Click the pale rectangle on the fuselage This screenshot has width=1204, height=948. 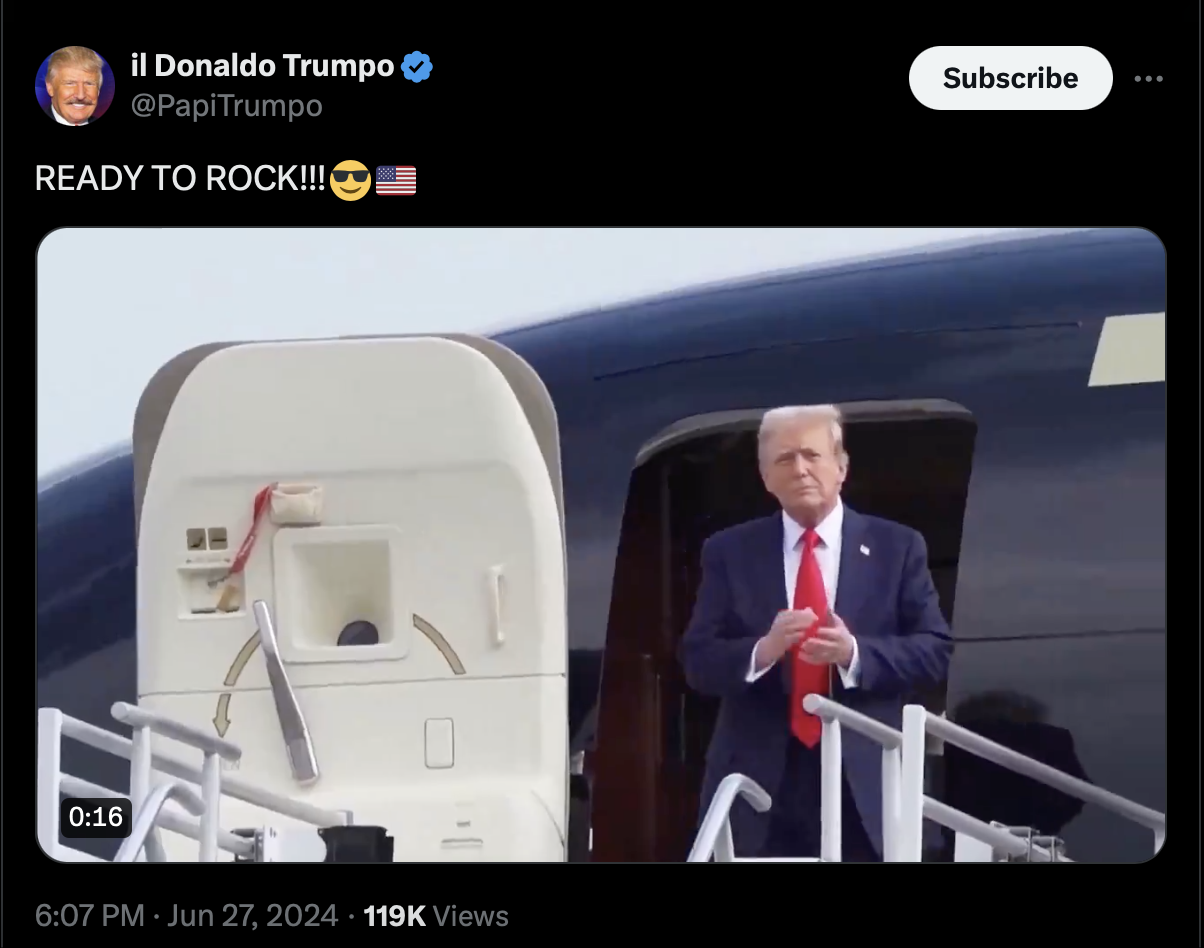pos(1127,350)
